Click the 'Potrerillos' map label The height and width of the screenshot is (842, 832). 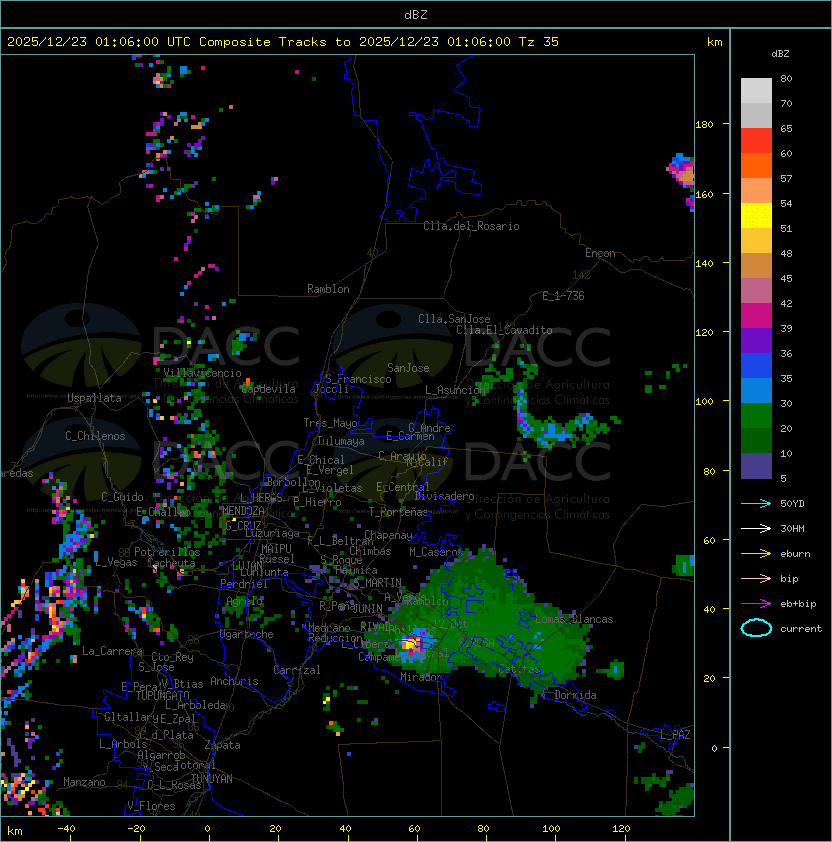pyautogui.click(x=167, y=552)
